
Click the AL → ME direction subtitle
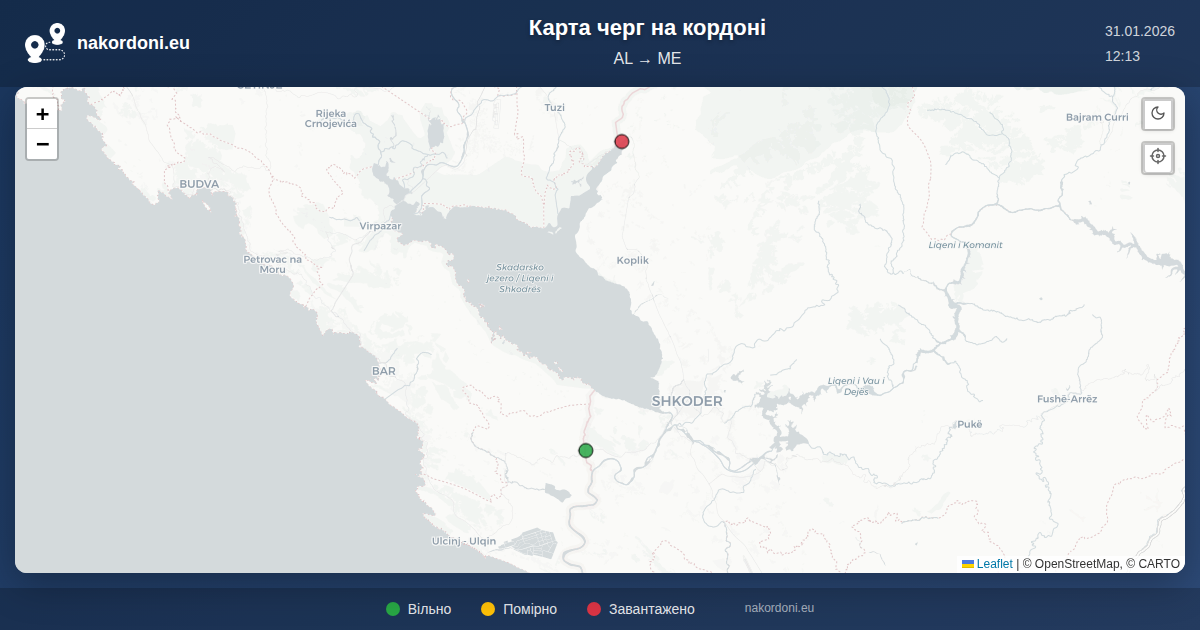point(647,59)
